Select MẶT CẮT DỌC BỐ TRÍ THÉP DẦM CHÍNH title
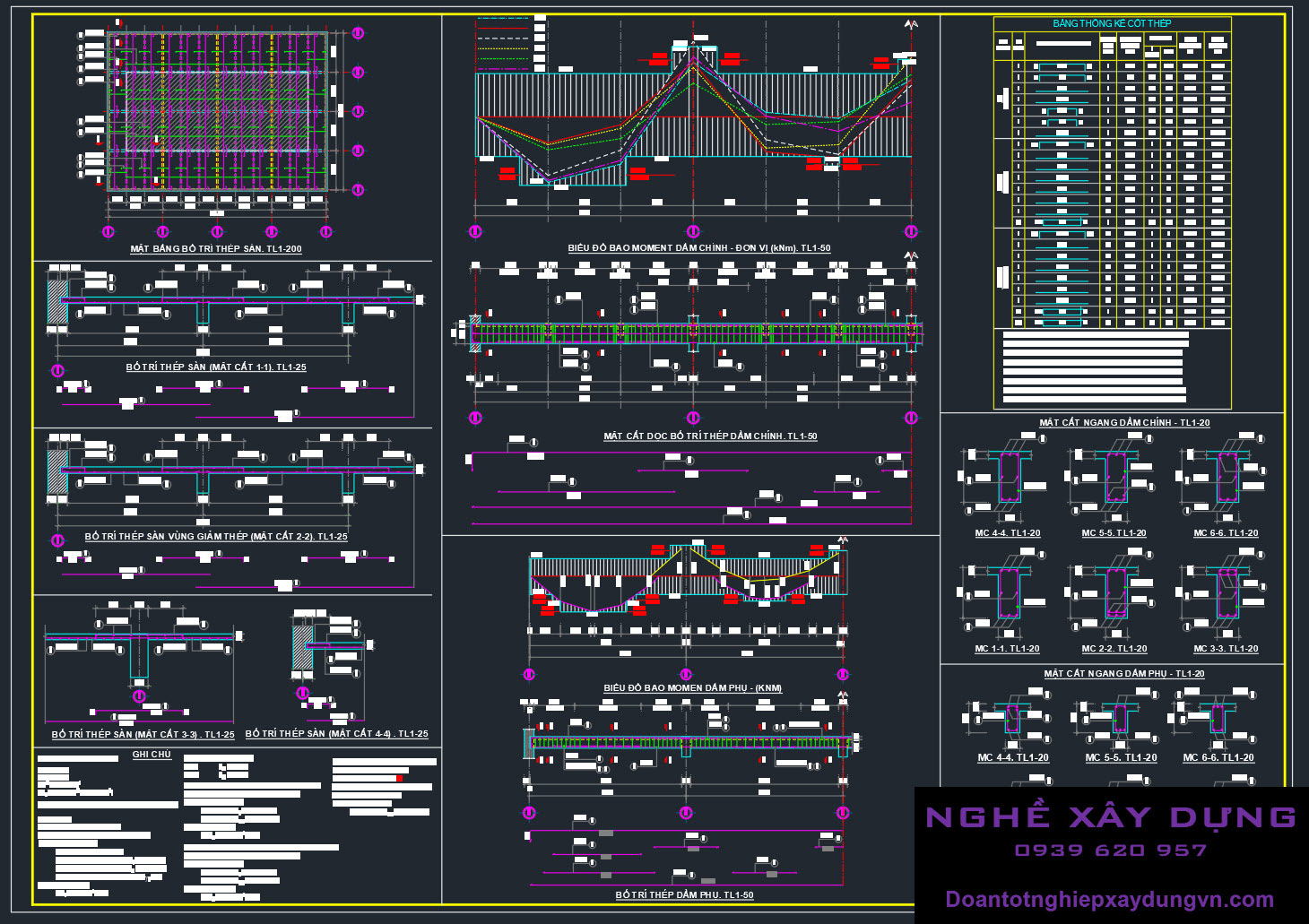The height and width of the screenshot is (924, 1309). 710,436
